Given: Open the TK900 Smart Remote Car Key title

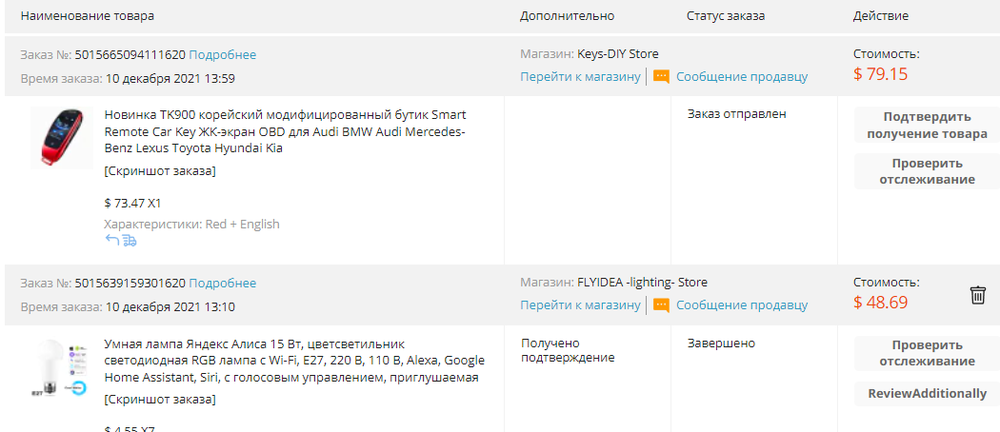Looking at the screenshot, I should coord(285,131).
